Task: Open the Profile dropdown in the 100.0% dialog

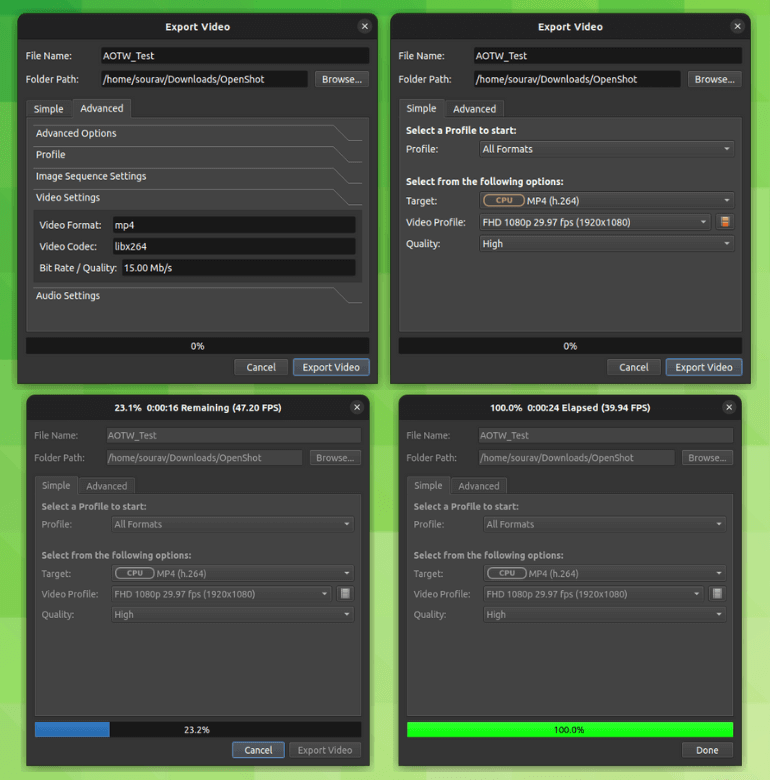Action: [604, 524]
